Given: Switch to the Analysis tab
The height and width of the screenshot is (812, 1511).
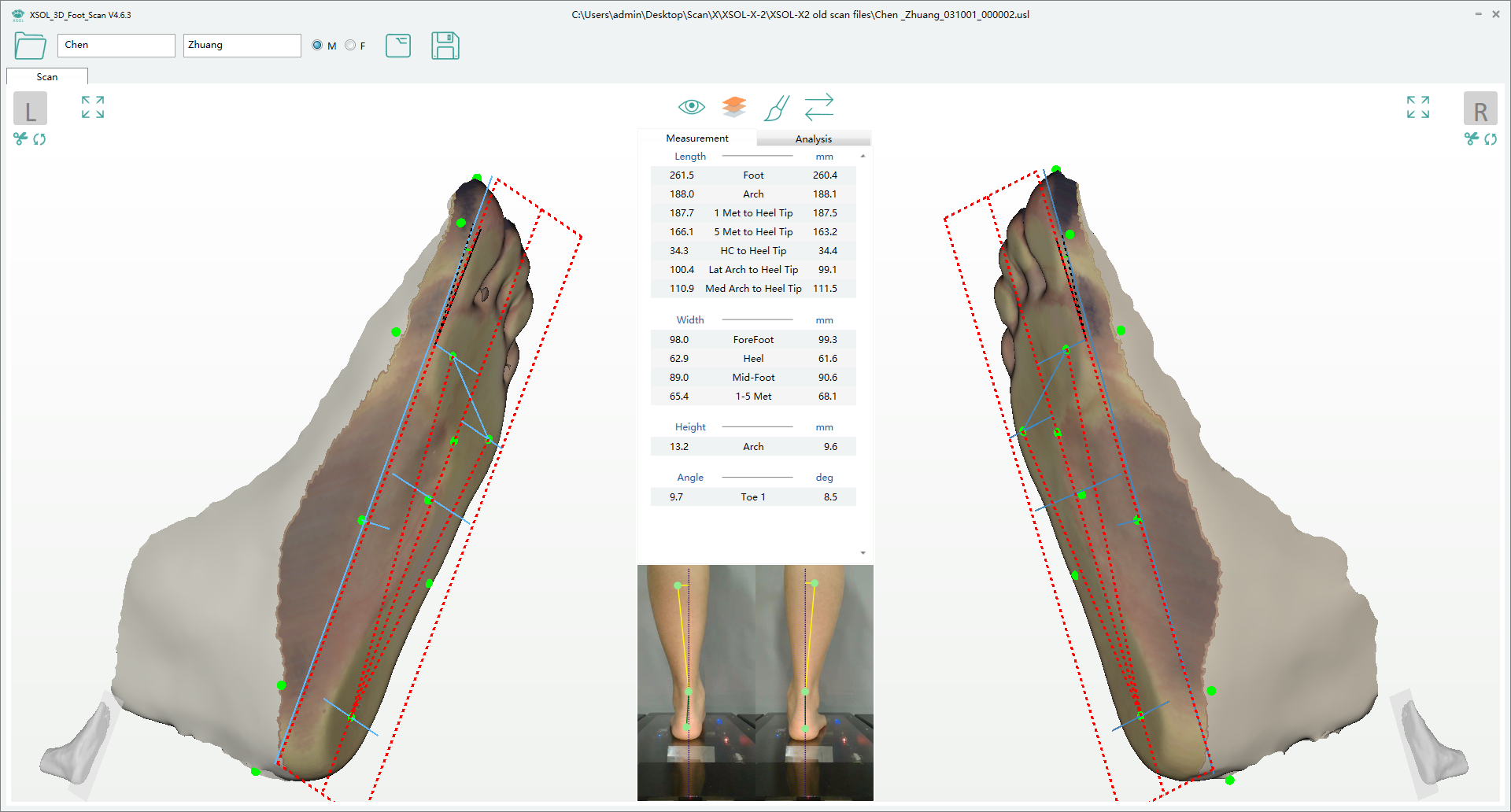Looking at the screenshot, I should [813, 138].
